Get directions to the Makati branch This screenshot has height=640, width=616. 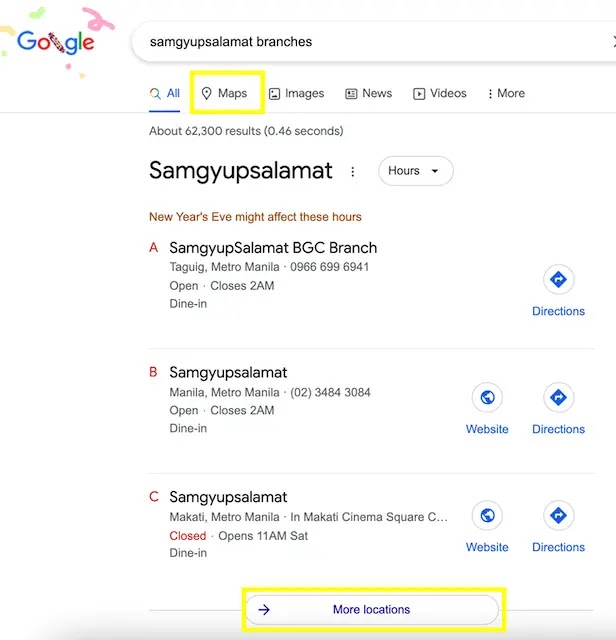pyautogui.click(x=558, y=527)
